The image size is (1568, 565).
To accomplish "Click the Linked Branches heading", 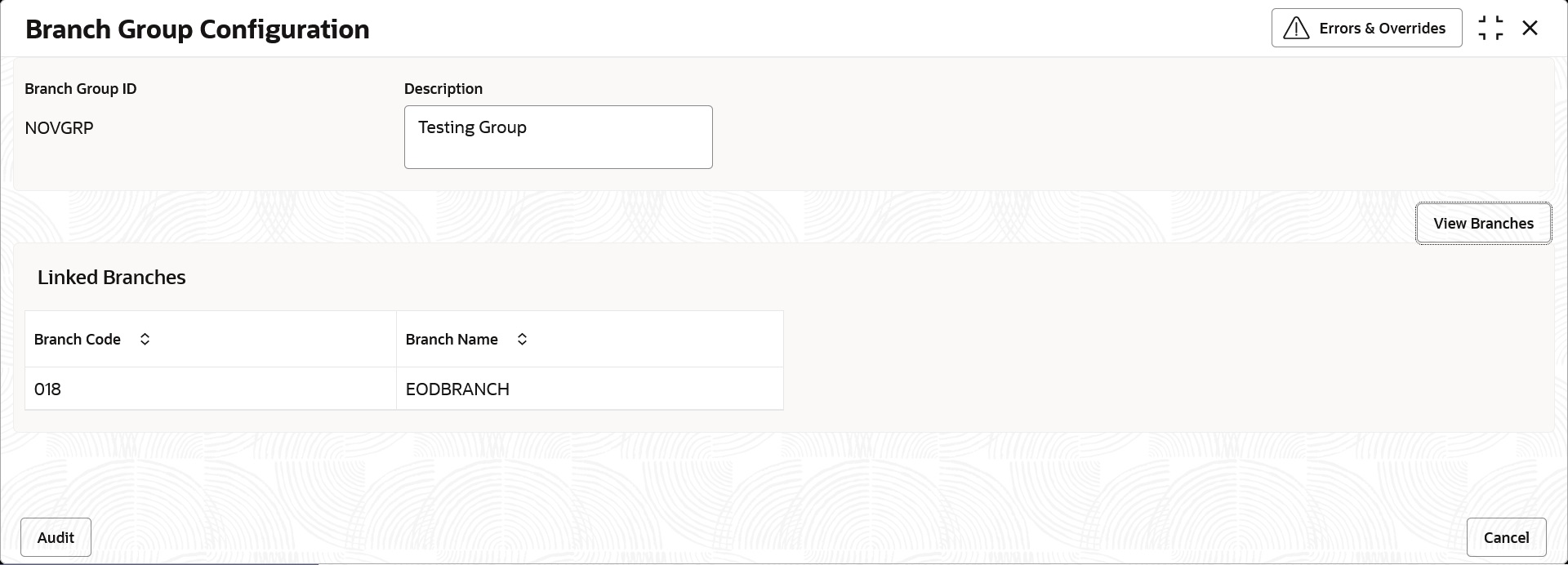I will [112, 278].
